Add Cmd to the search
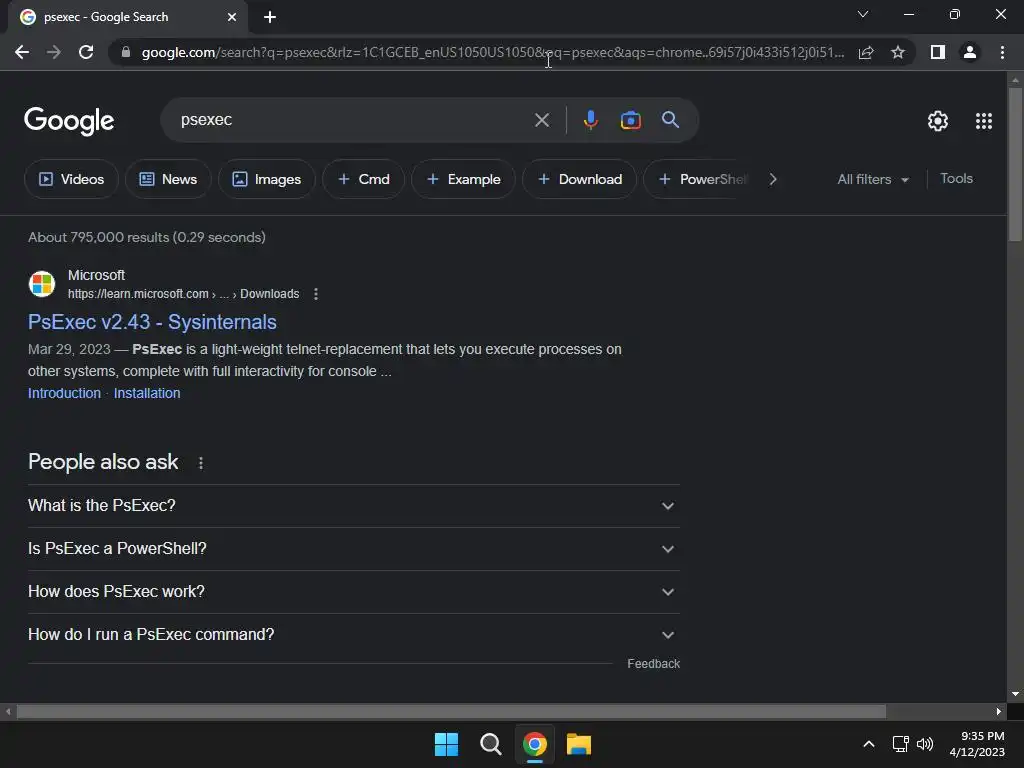Screen dimensions: 1024x768 pos(363,179)
